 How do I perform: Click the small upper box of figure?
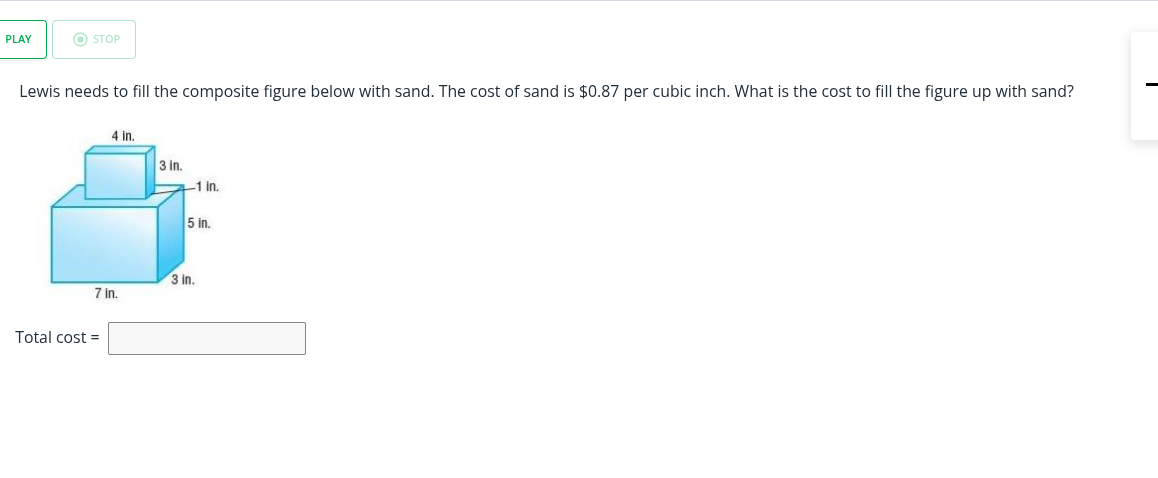pyautogui.click(x=115, y=176)
